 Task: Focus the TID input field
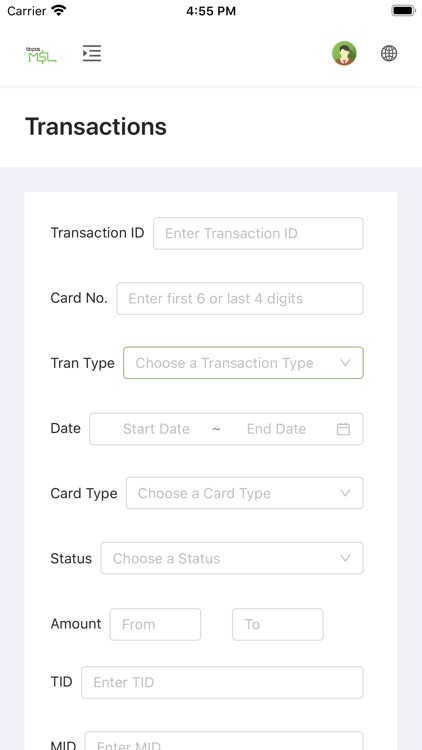coord(222,682)
